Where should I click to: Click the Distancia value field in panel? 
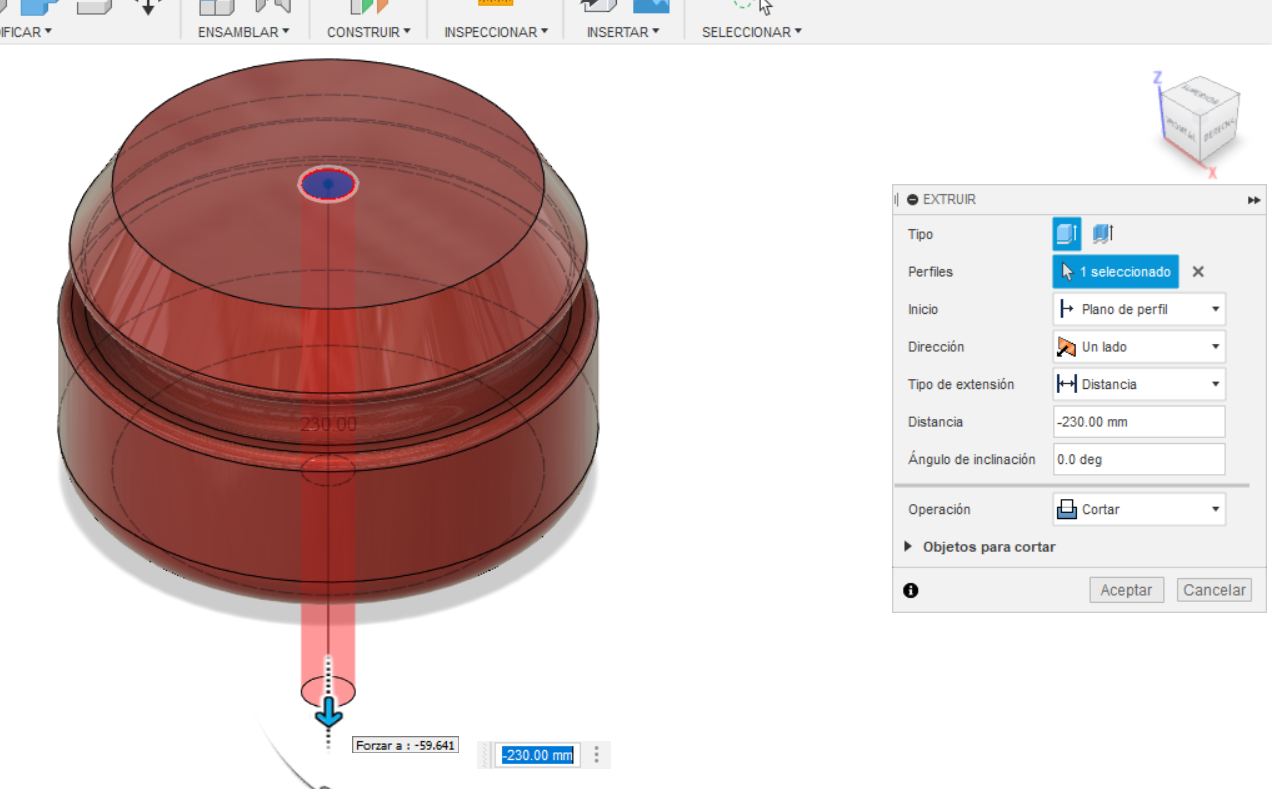1139,422
